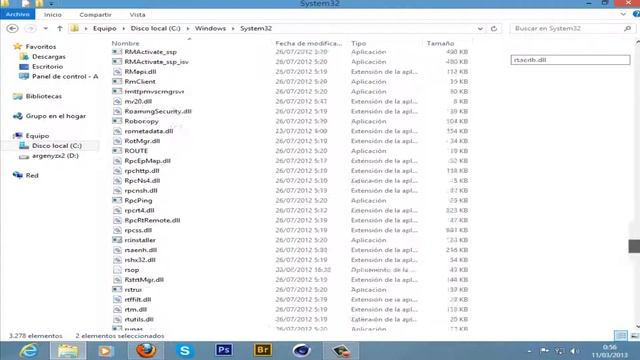The width and height of the screenshot is (640, 360).
Task: Select the file rtutils.dll
Action: click(139, 319)
